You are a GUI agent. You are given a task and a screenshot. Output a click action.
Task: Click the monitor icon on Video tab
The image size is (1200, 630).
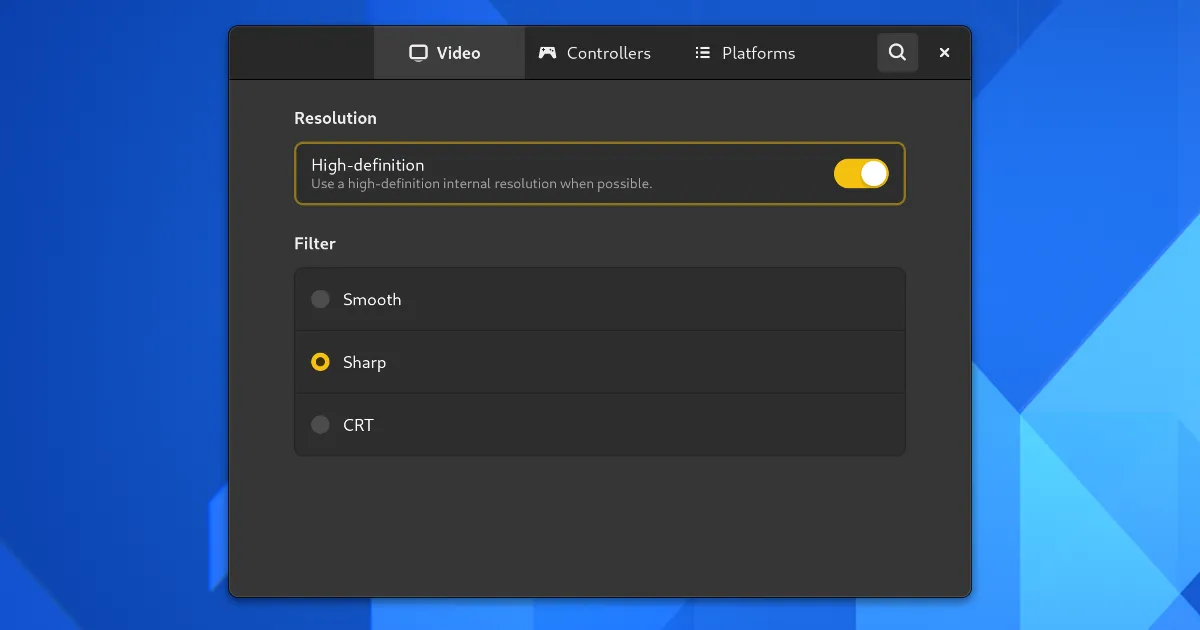[418, 53]
